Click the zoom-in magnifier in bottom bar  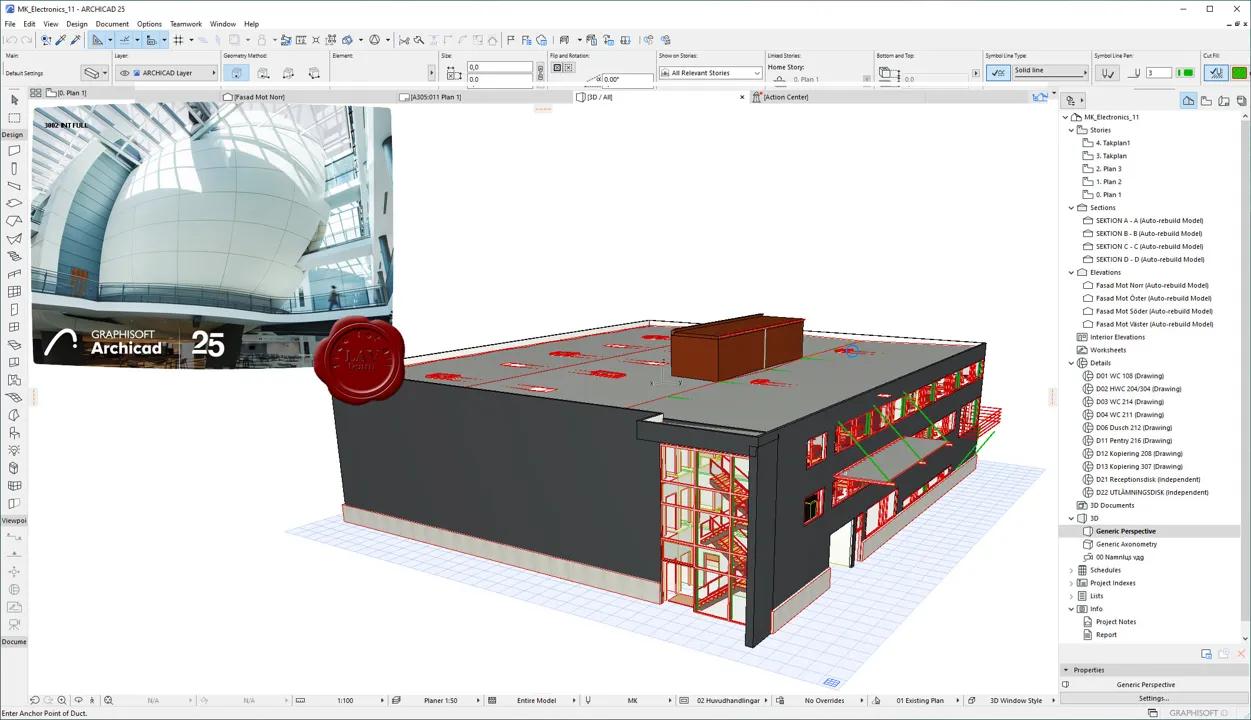pyautogui.click(x=62, y=700)
